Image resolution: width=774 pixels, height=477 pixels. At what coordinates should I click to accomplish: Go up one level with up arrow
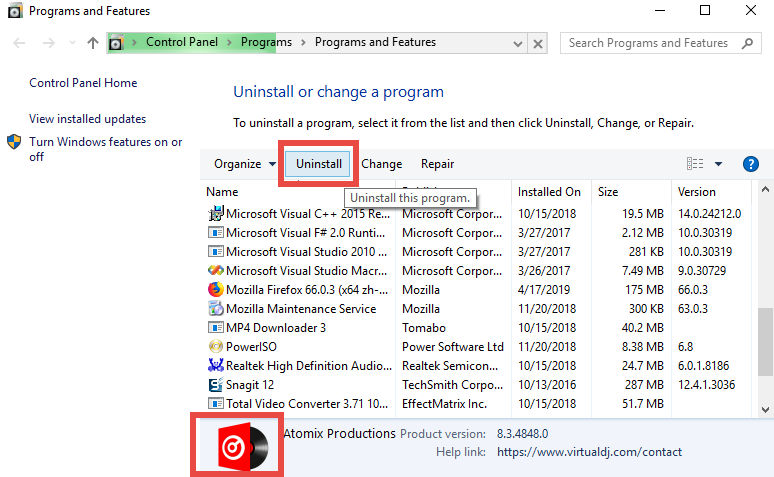[x=93, y=43]
